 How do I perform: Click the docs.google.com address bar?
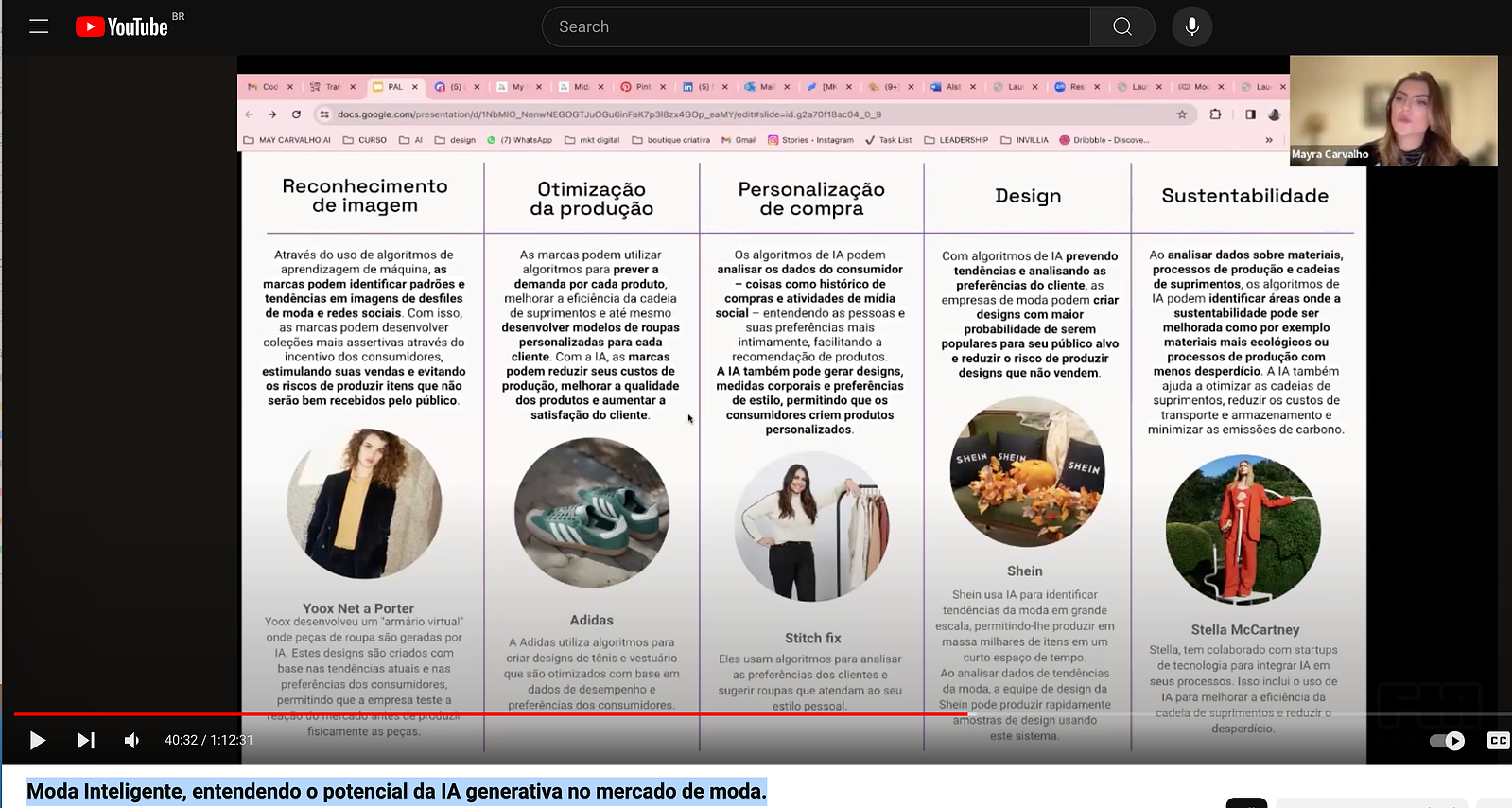click(x=755, y=114)
